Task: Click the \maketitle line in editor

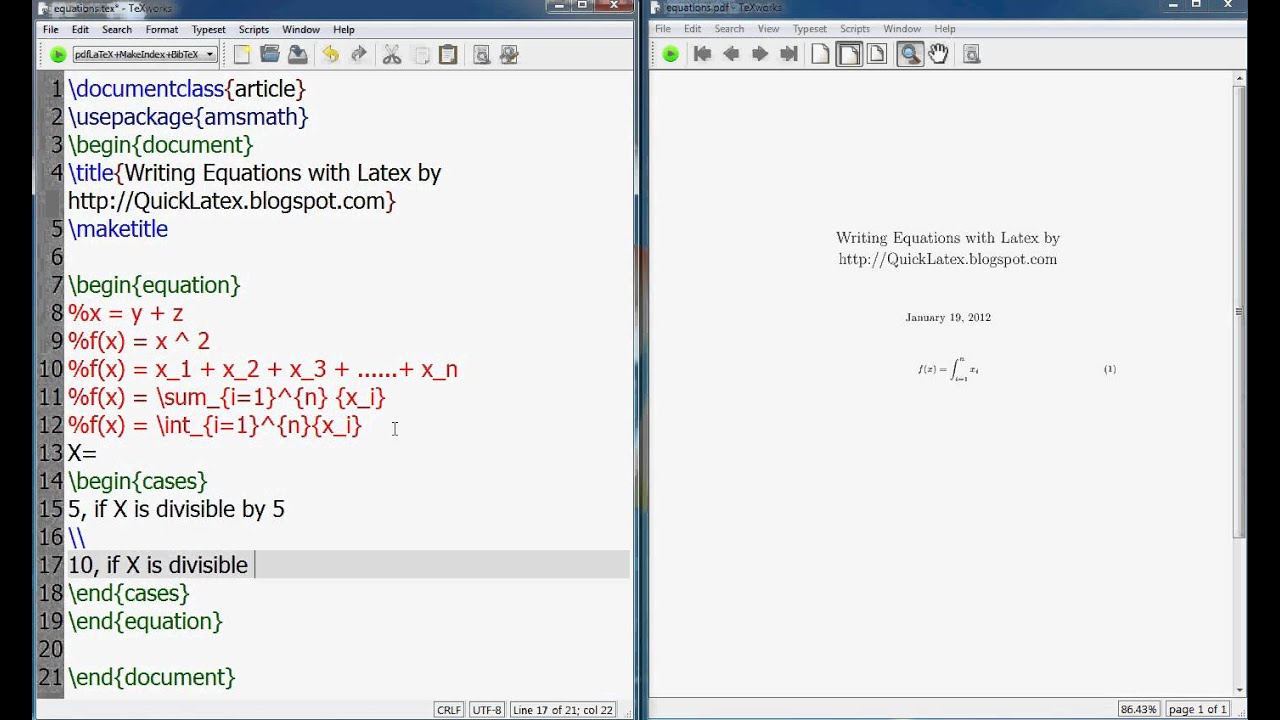Action: tap(118, 229)
